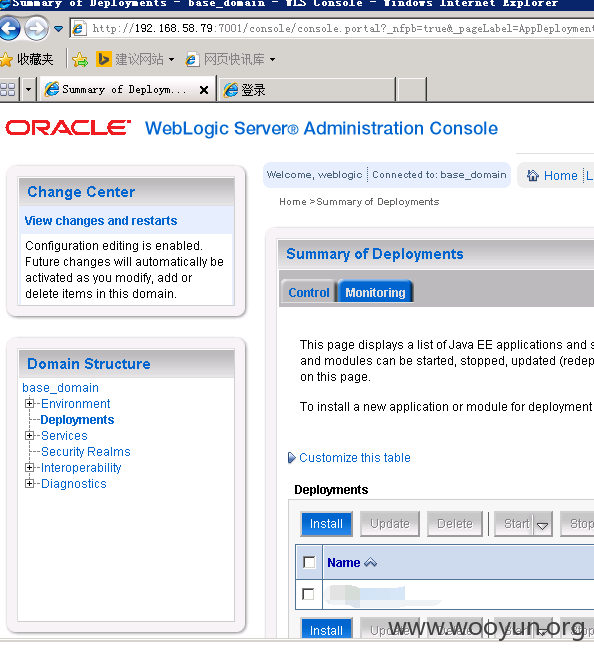This screenshot has width=594, height=656.
Task: Check the select-all checkbox in header
Action: click(309, 562)
